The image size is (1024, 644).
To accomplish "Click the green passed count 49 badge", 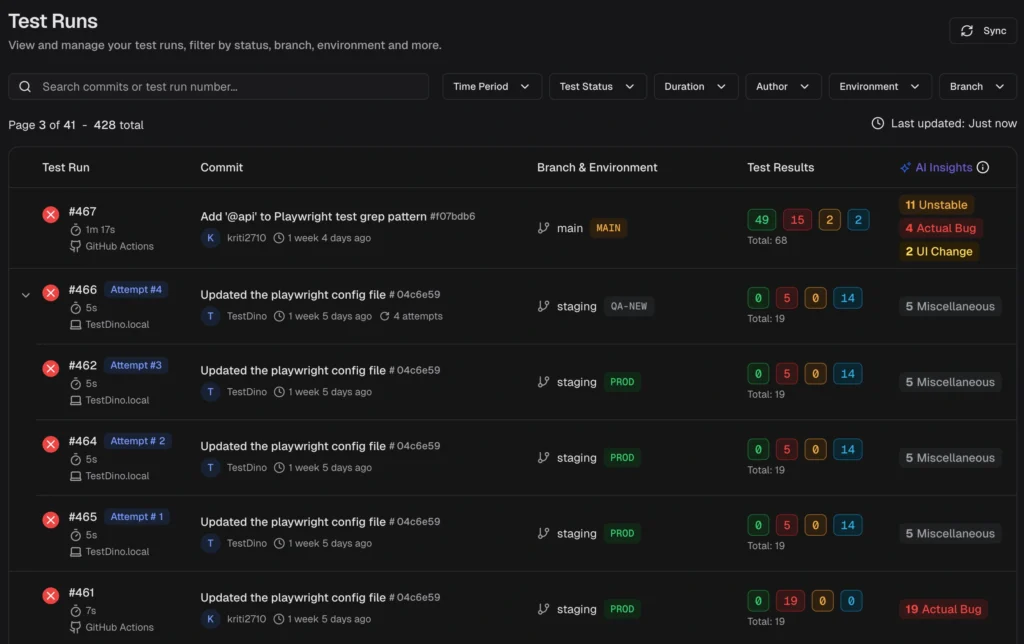I will [x=762, y=220].
